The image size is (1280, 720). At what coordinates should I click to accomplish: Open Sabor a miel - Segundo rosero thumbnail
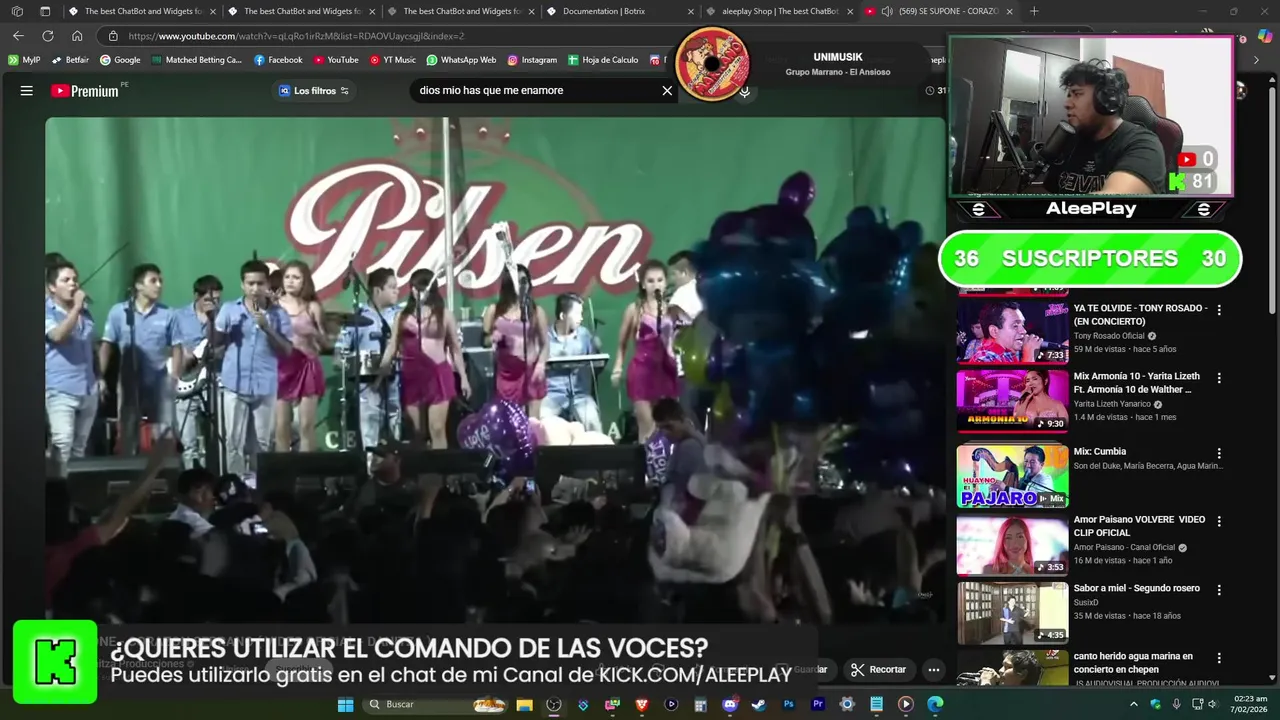[x=1012, y=613]
